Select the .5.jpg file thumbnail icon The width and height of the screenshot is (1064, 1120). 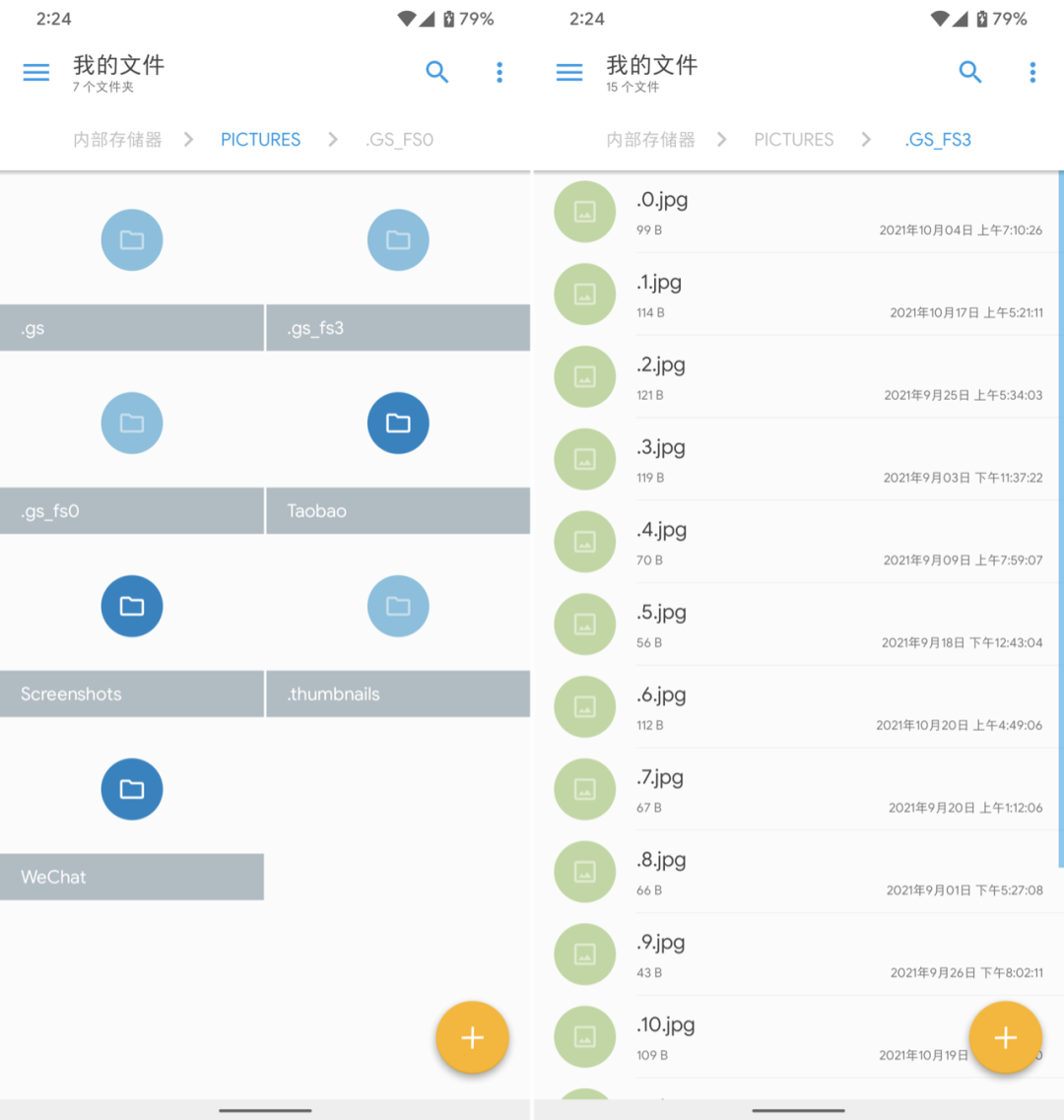pos(585,625)
